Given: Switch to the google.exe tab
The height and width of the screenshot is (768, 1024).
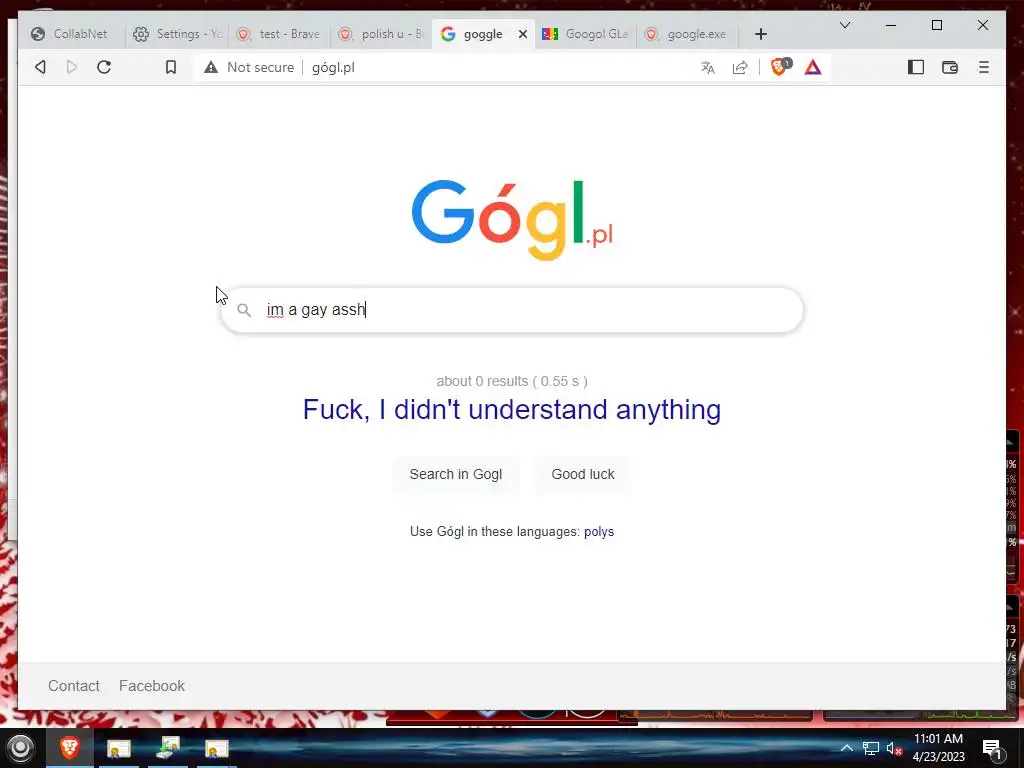Looking at the screenshot, I should tap(687, 34).
